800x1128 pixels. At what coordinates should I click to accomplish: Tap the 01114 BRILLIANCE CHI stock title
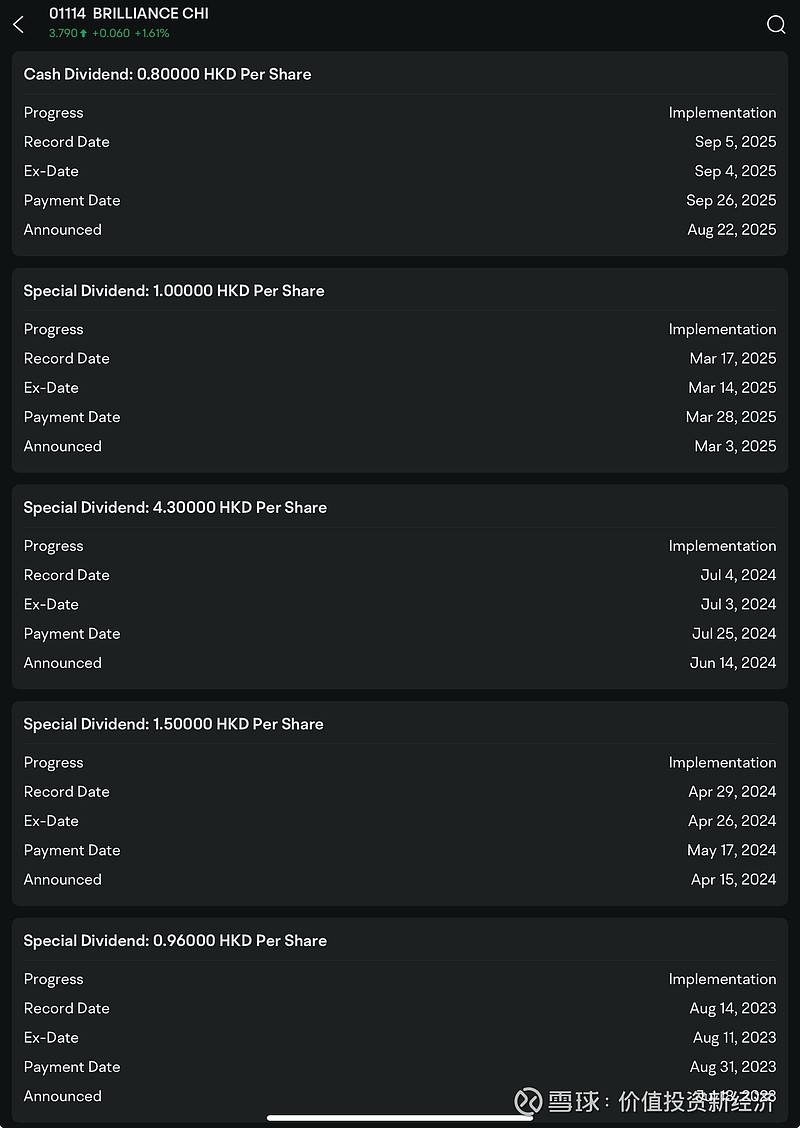tap(129, 14)
